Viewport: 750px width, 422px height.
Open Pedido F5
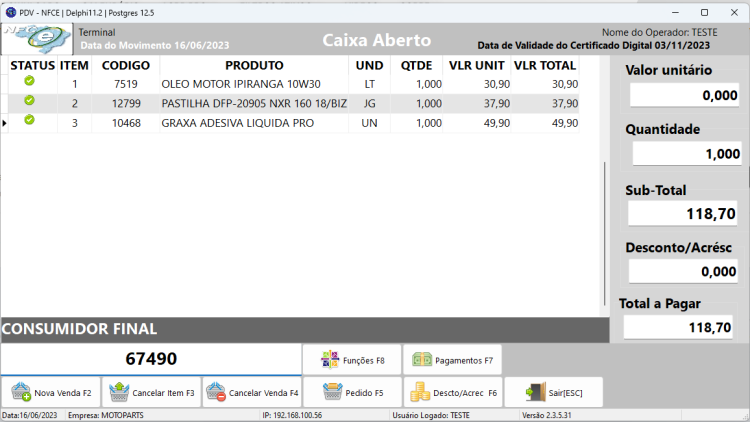(x=353, y=392)
